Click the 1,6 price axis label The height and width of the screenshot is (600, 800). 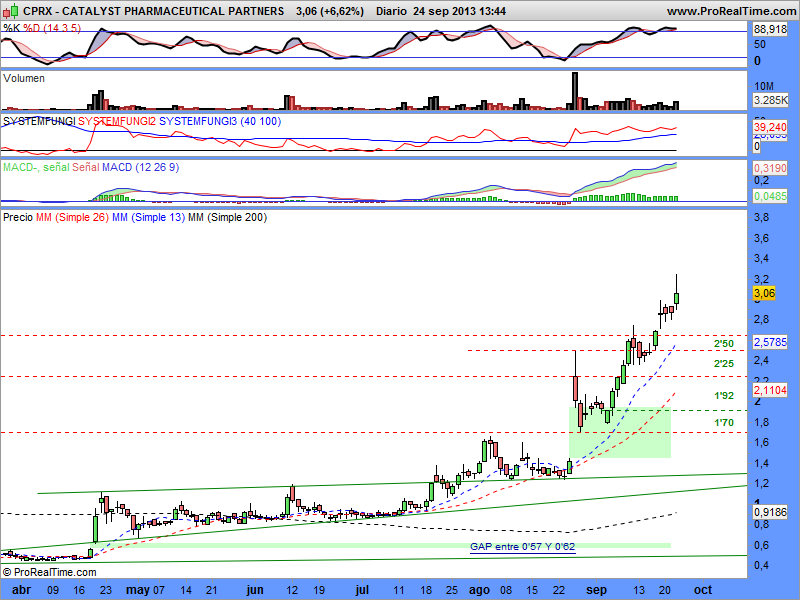click(x=762, y=443)
